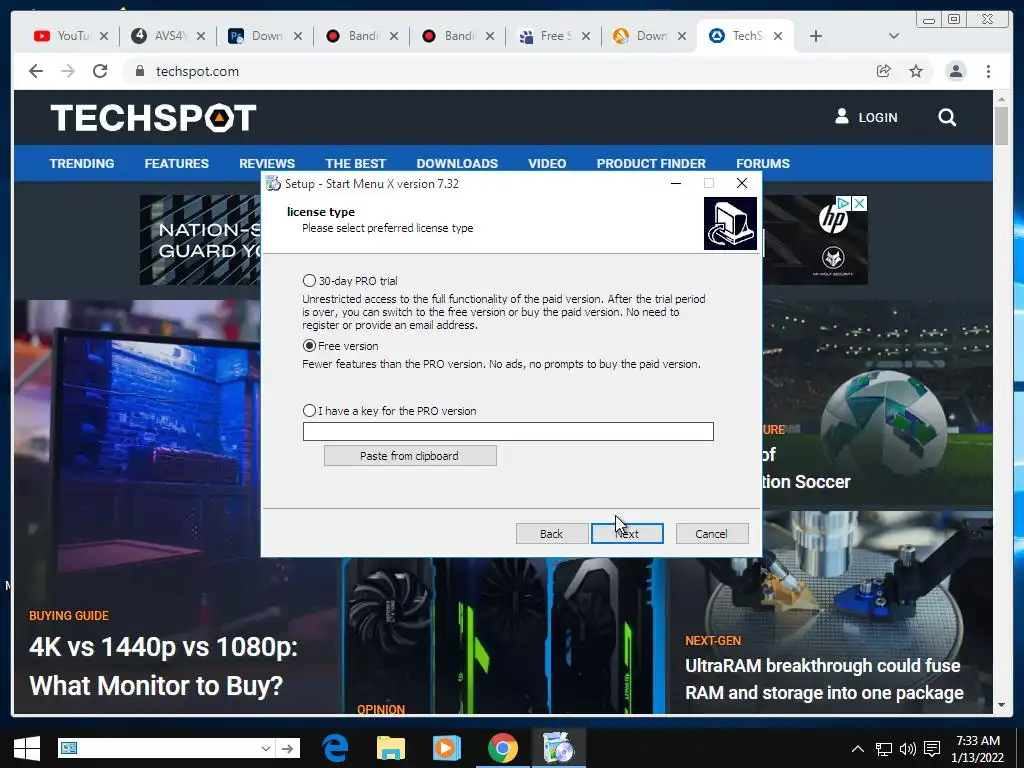The height and width of the screenshot is (768, 1024).
Task: Bookmark this page with the star
Action: [916, 71]
